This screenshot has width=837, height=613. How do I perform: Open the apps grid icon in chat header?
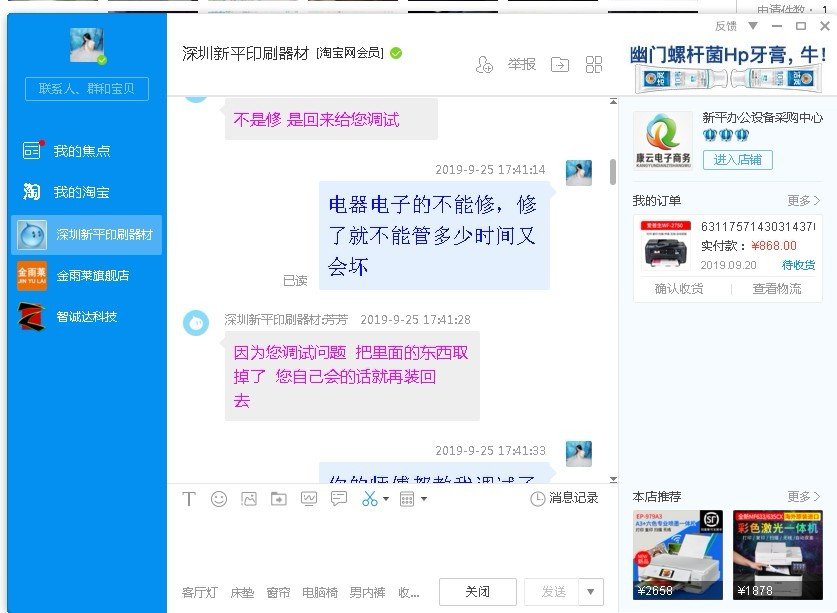coord(594,63)
